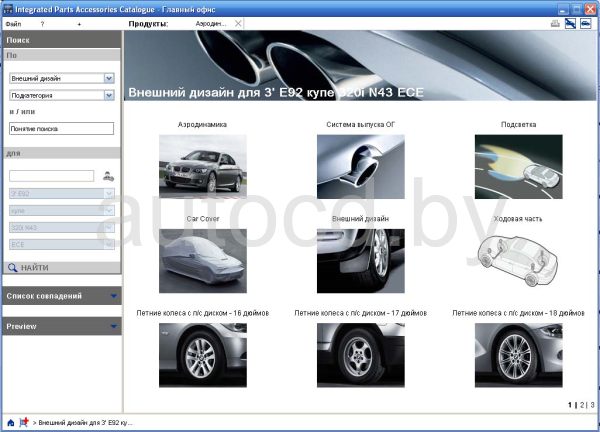Click the Система выпуска ОГ label
600x432 pixels.
(360, 124)
